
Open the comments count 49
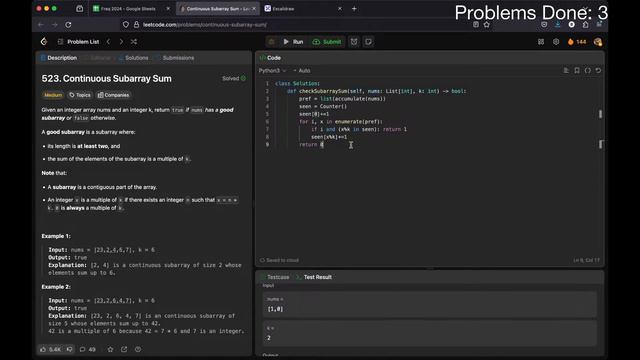[x=88, y=349]
